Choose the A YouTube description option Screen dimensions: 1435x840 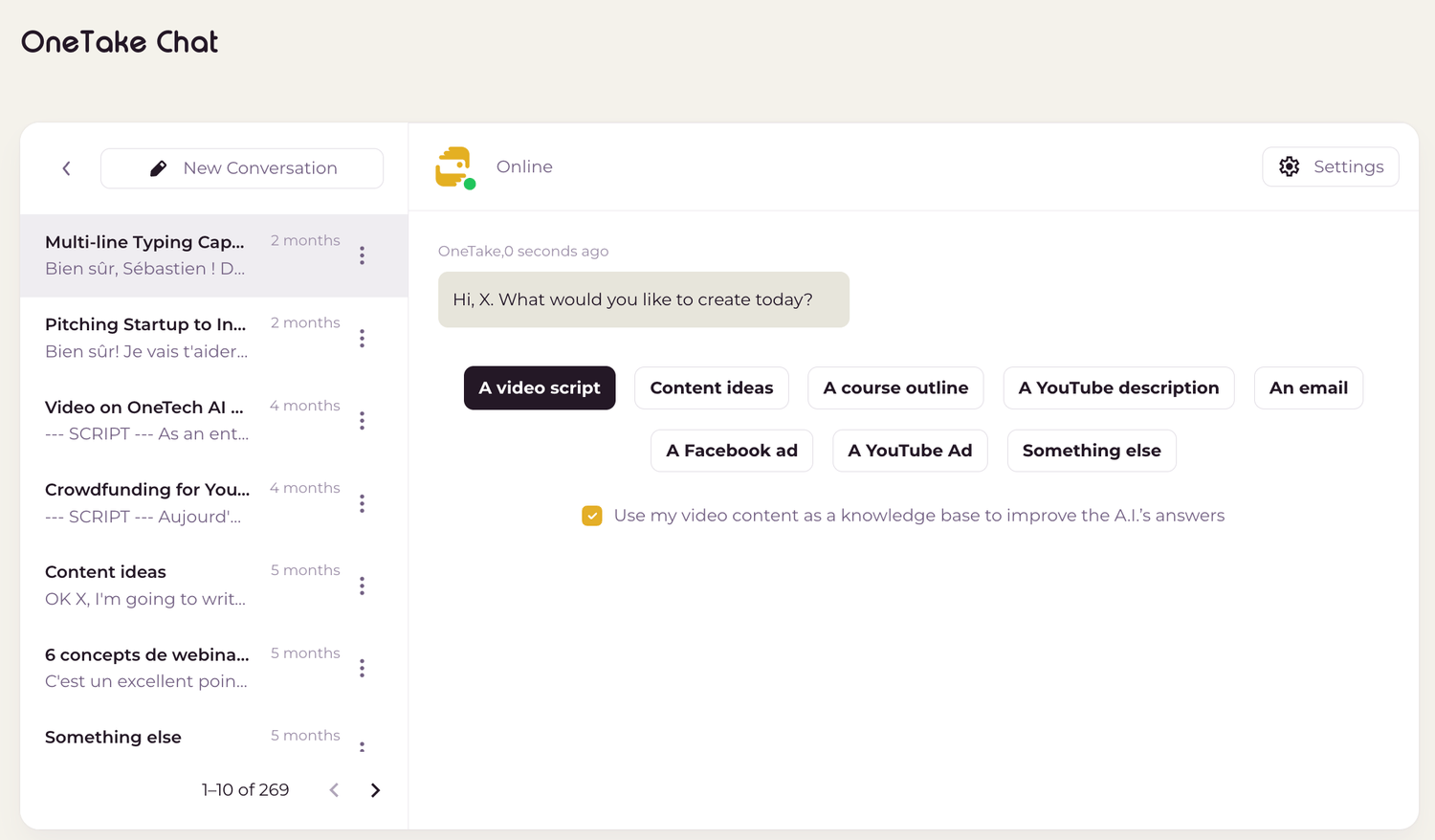(1118, 388)
